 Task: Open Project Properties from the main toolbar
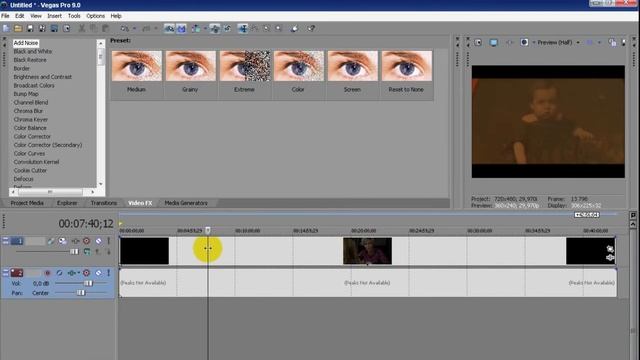(x=67, y=29)
